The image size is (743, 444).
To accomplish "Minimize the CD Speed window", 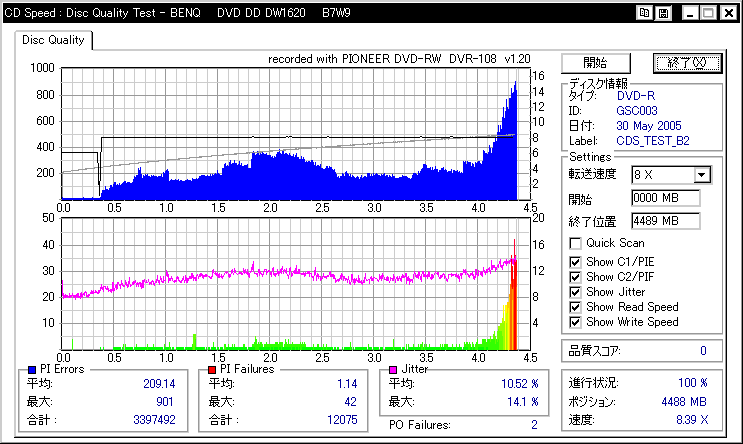I will coord(689,13).
